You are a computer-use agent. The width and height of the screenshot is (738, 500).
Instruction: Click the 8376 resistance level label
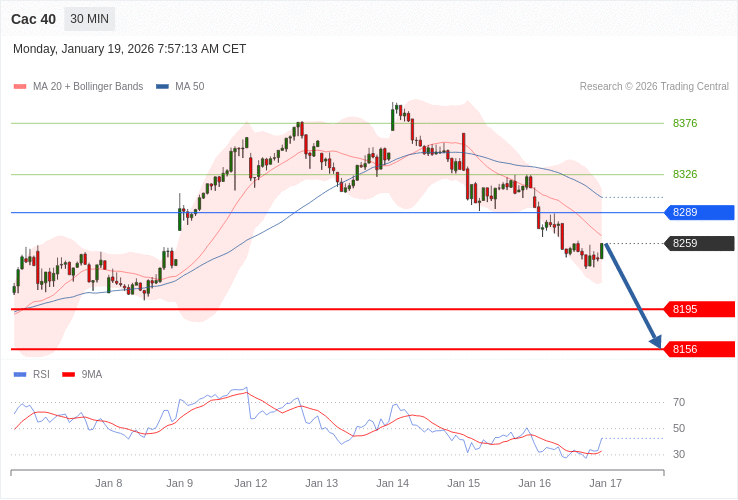pyautogui.click(x=685, y=123)
